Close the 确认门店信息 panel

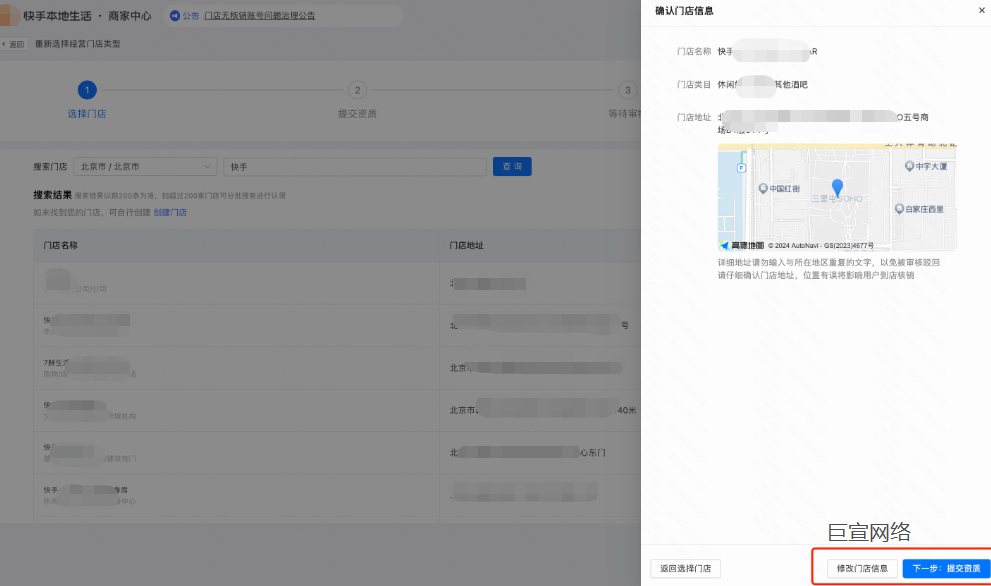(982, 10)
